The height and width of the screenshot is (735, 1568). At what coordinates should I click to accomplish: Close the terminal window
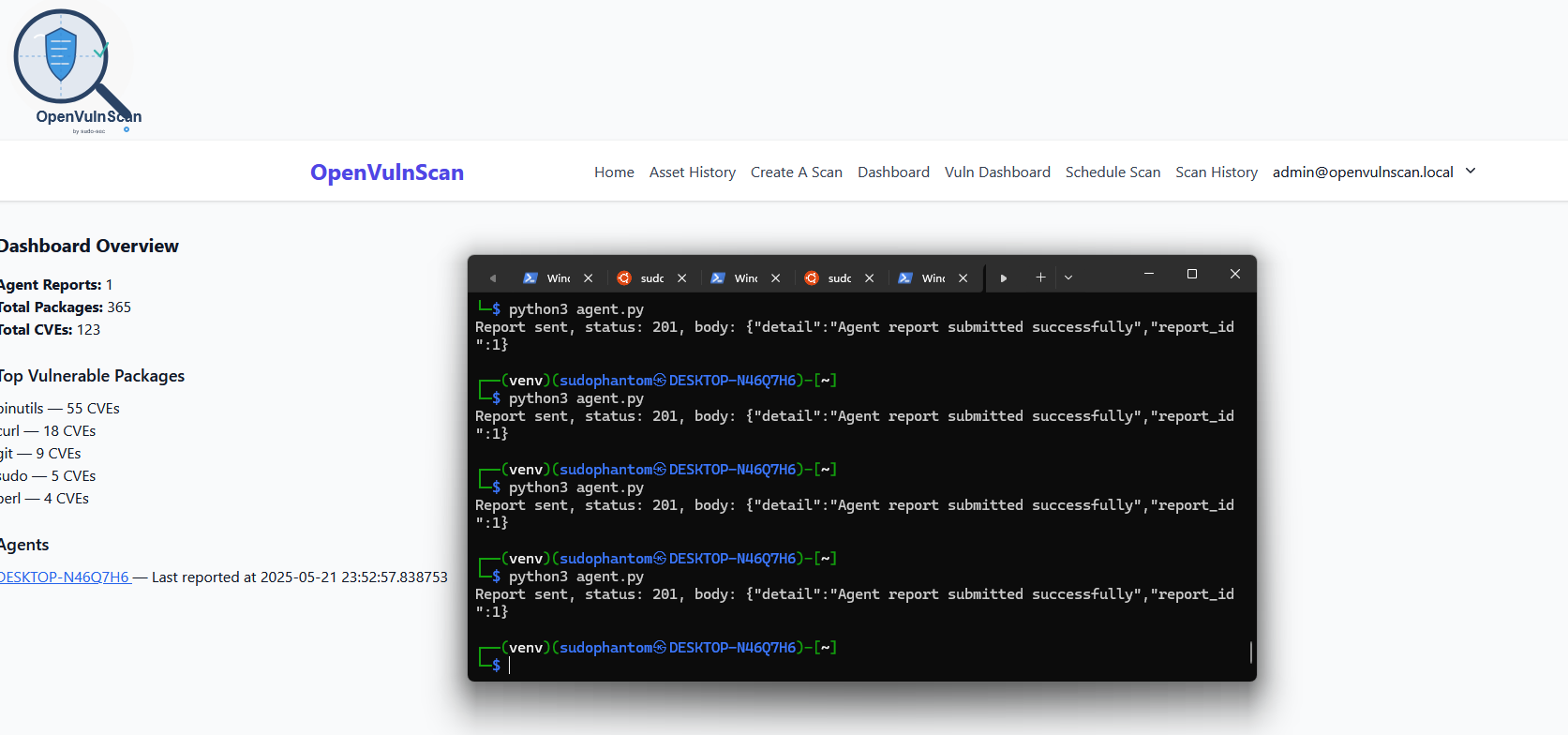pos(1235,274)
